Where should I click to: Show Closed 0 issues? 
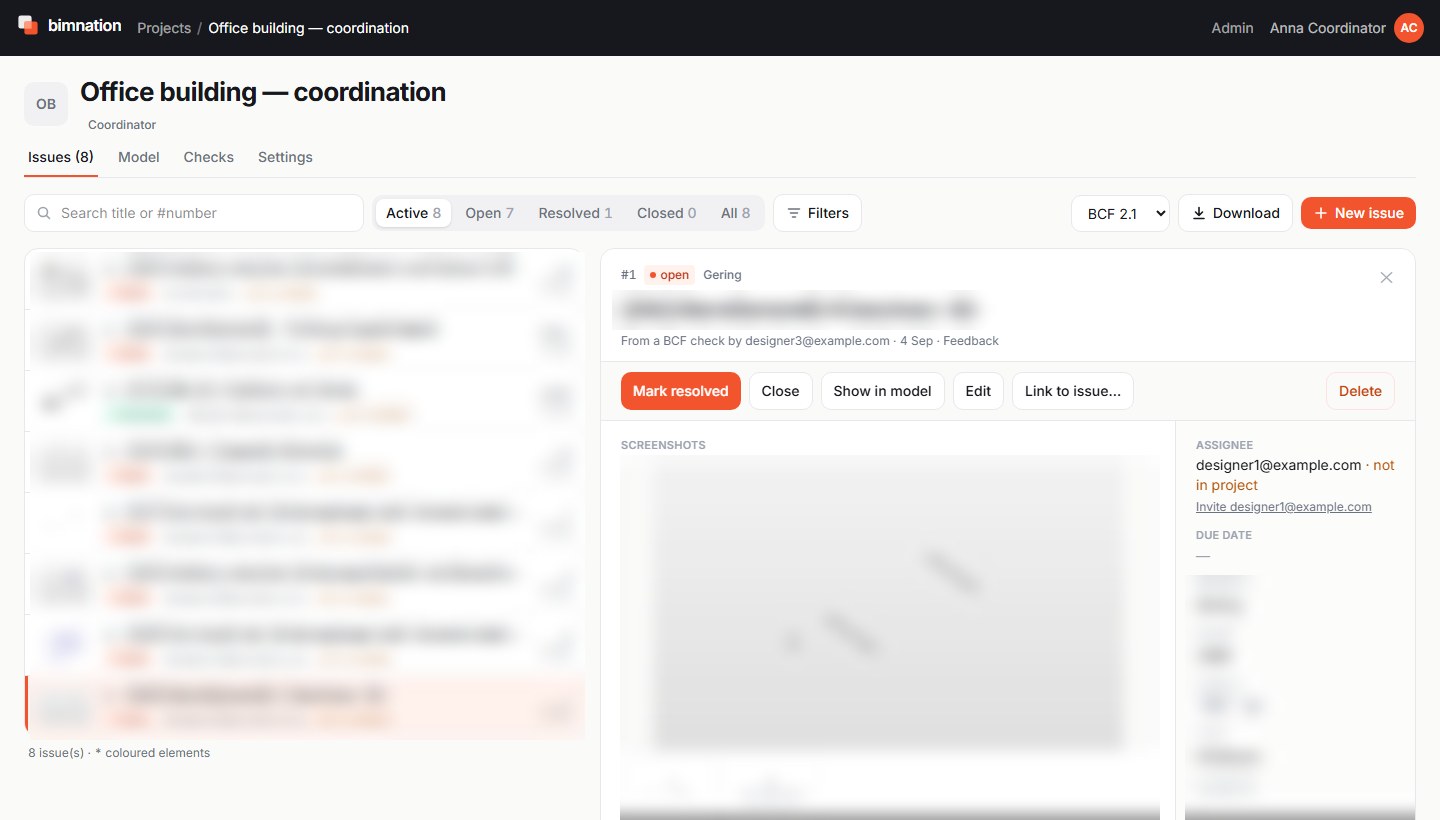[x=667, y=213]
